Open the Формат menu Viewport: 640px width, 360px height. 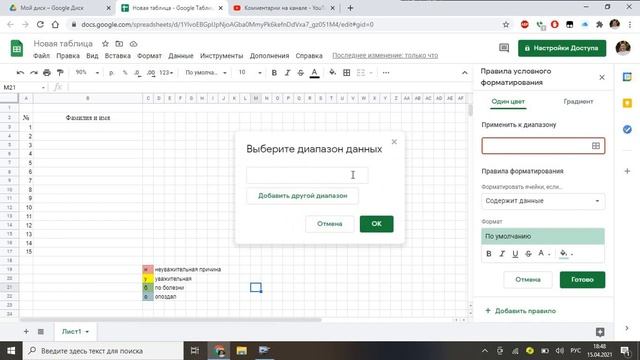pos(149,56)
